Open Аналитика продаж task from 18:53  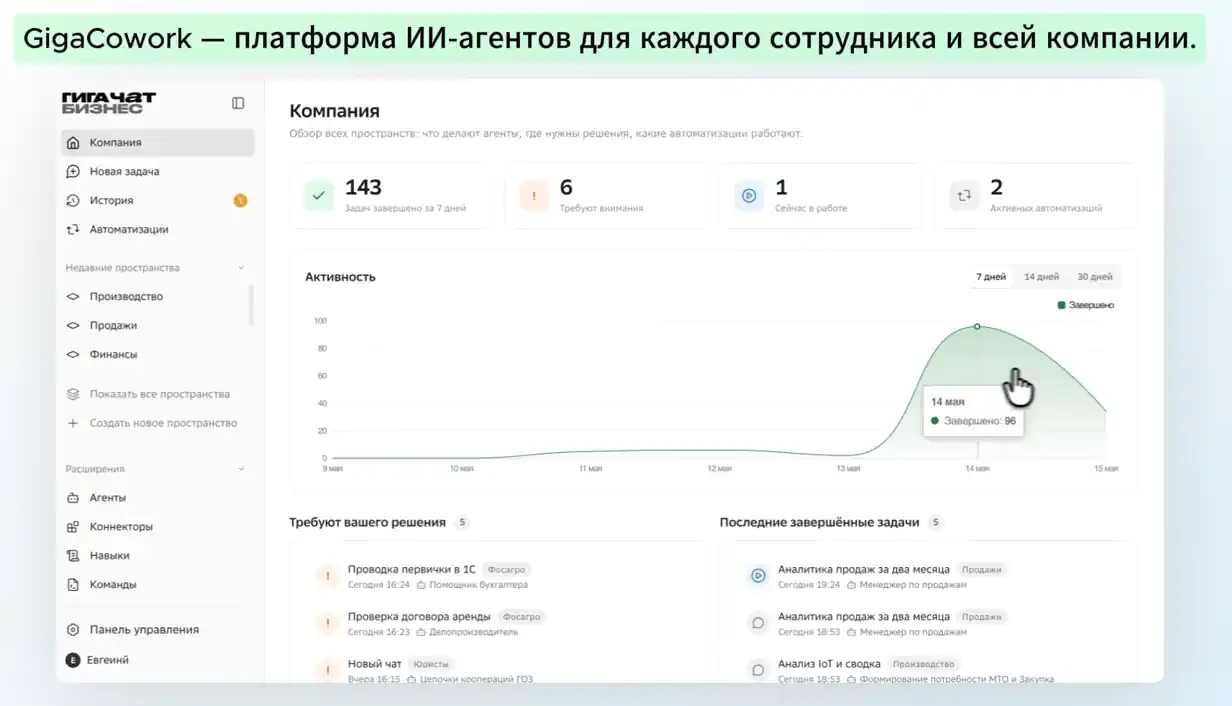[863, 617]
